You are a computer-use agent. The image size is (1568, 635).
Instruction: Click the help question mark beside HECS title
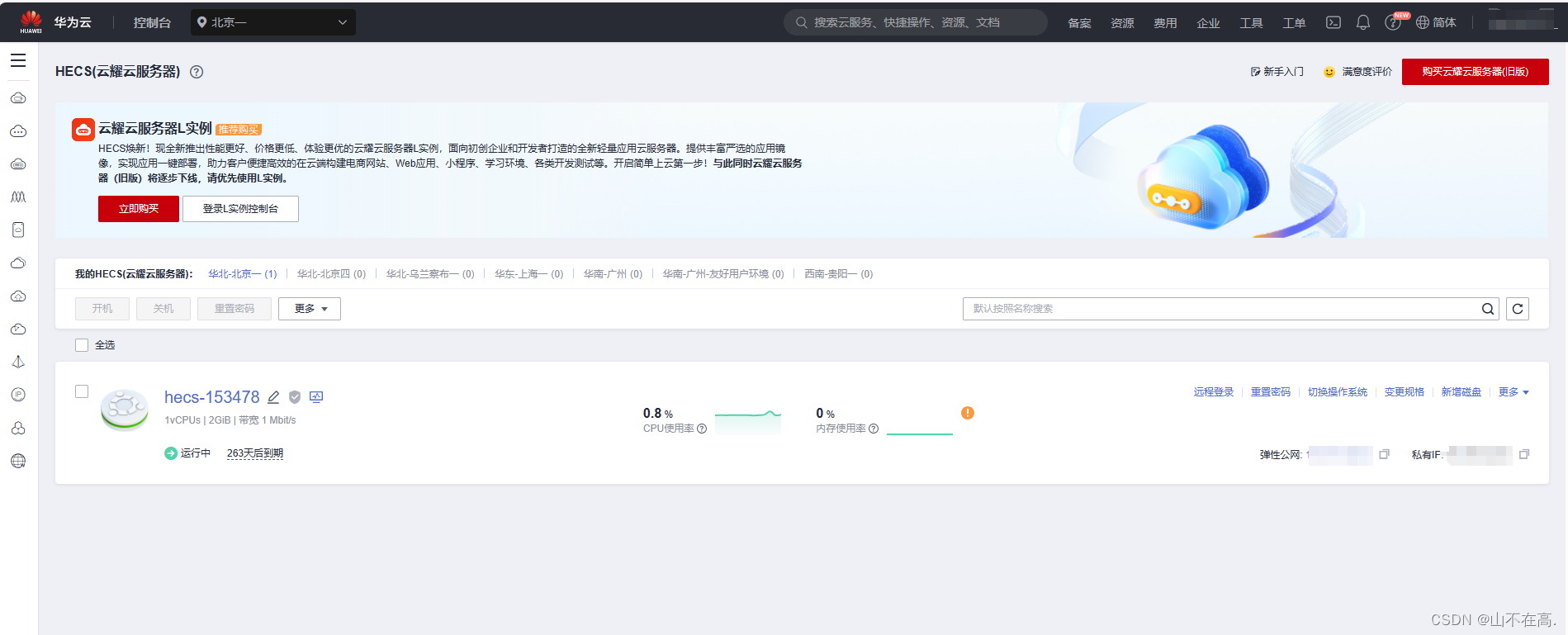click(x=197, y=72)
